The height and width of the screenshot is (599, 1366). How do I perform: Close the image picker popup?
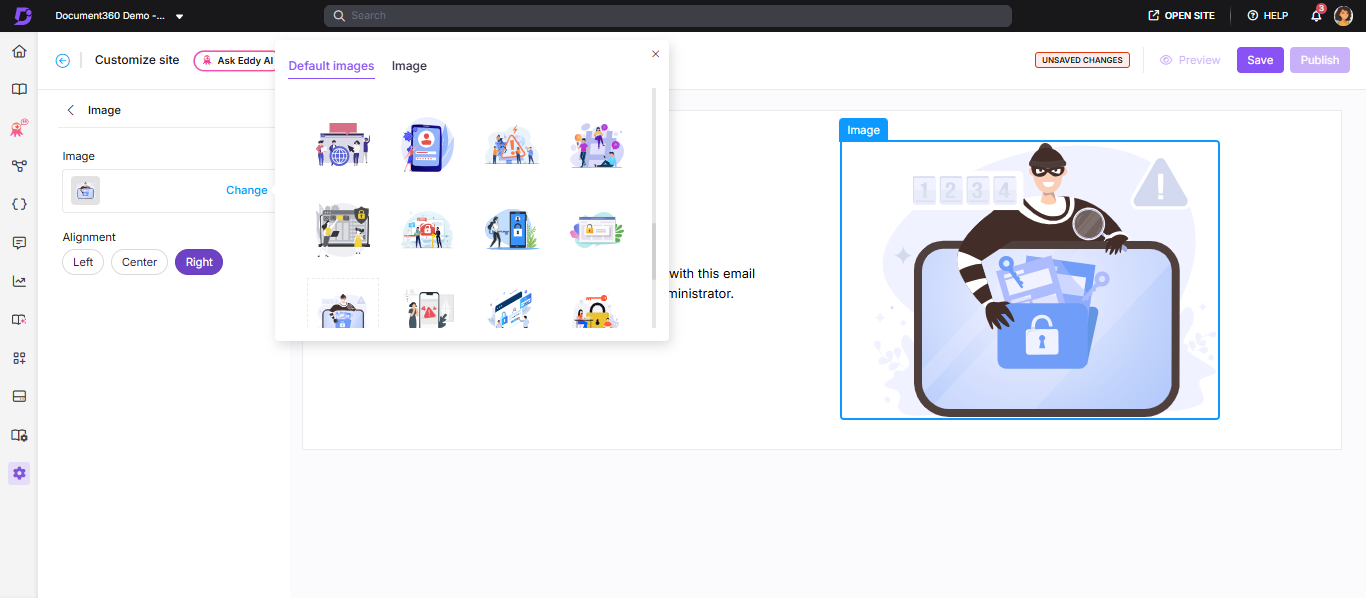coord(656,54)
